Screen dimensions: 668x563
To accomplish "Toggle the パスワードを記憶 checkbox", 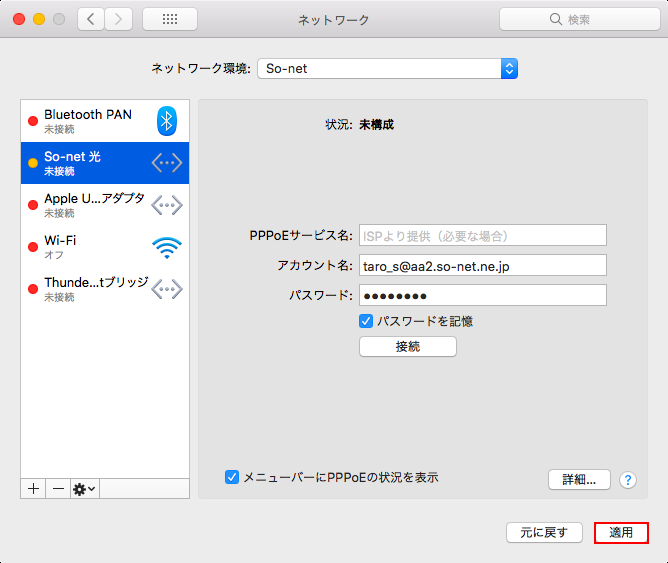I will coord(366,321).
